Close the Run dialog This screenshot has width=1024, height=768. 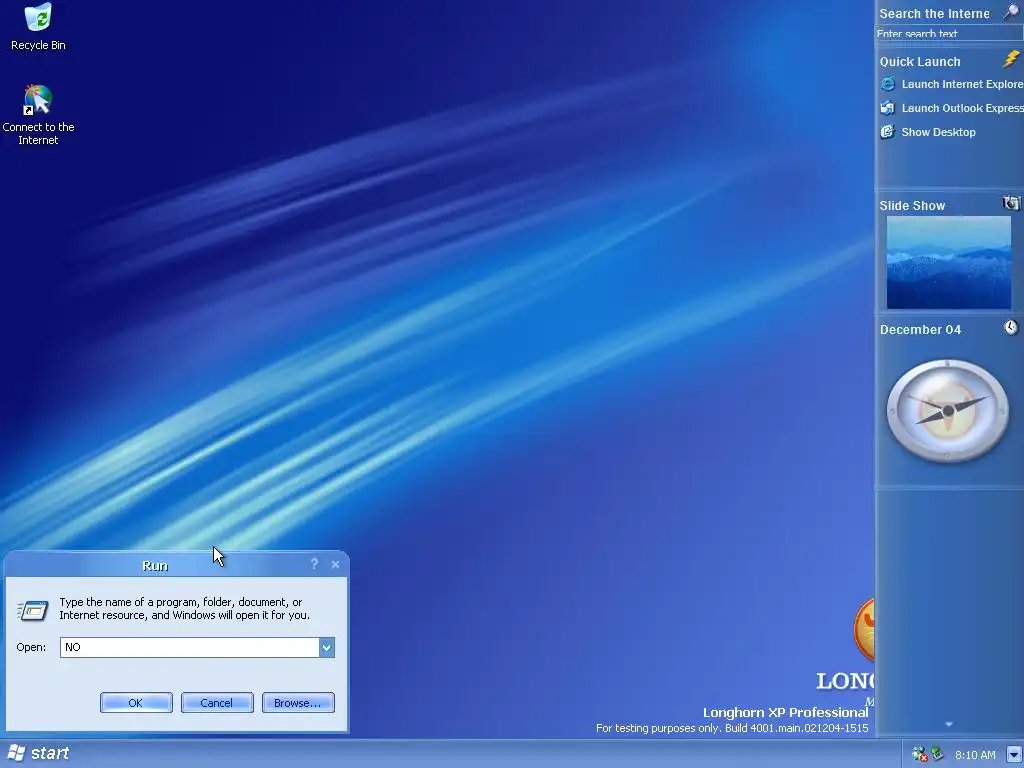(x=336, y=564)
